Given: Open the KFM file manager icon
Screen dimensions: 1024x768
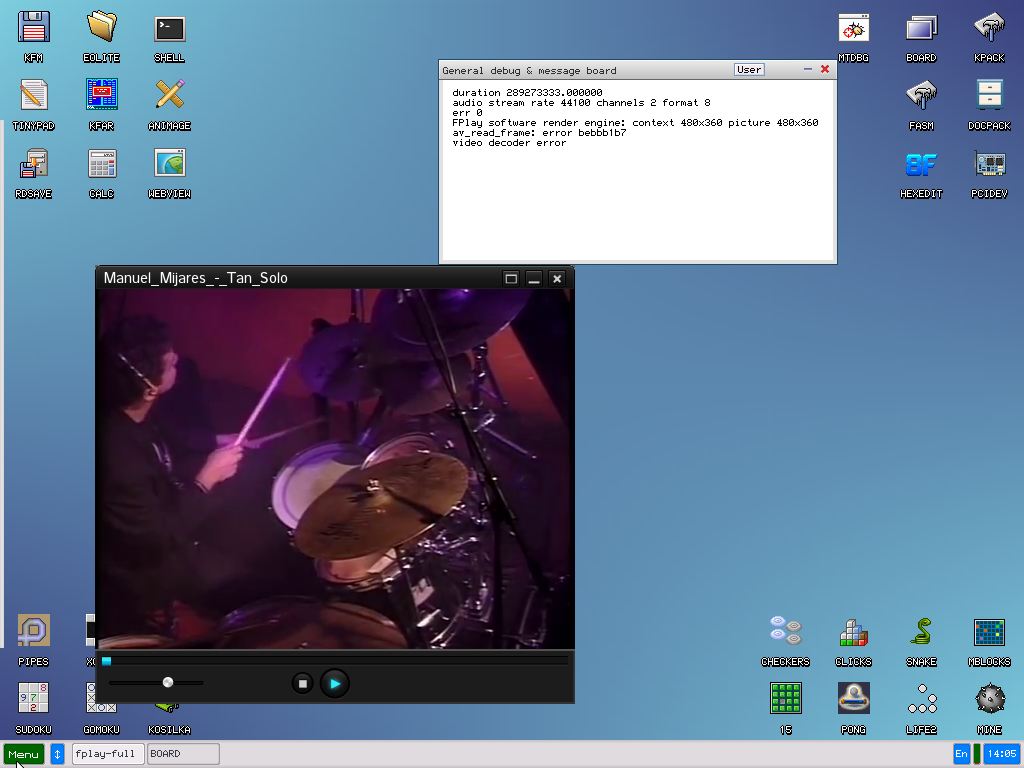Looking at the screenshot, I should tap(34, 28).
